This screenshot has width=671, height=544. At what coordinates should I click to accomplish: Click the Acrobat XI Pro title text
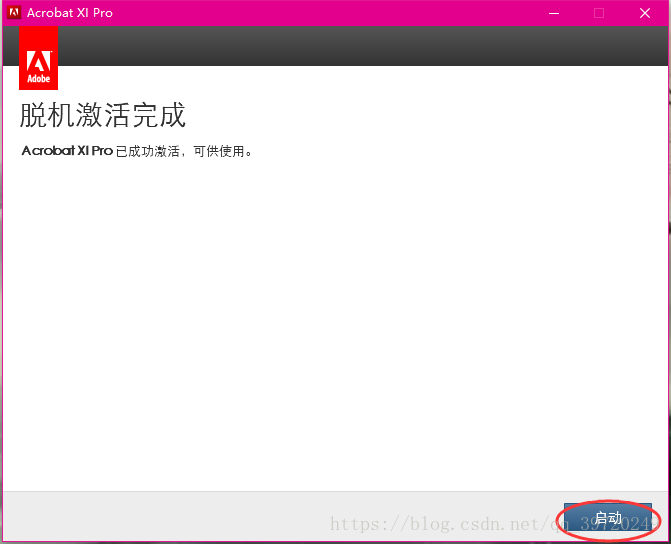point(70,13)
